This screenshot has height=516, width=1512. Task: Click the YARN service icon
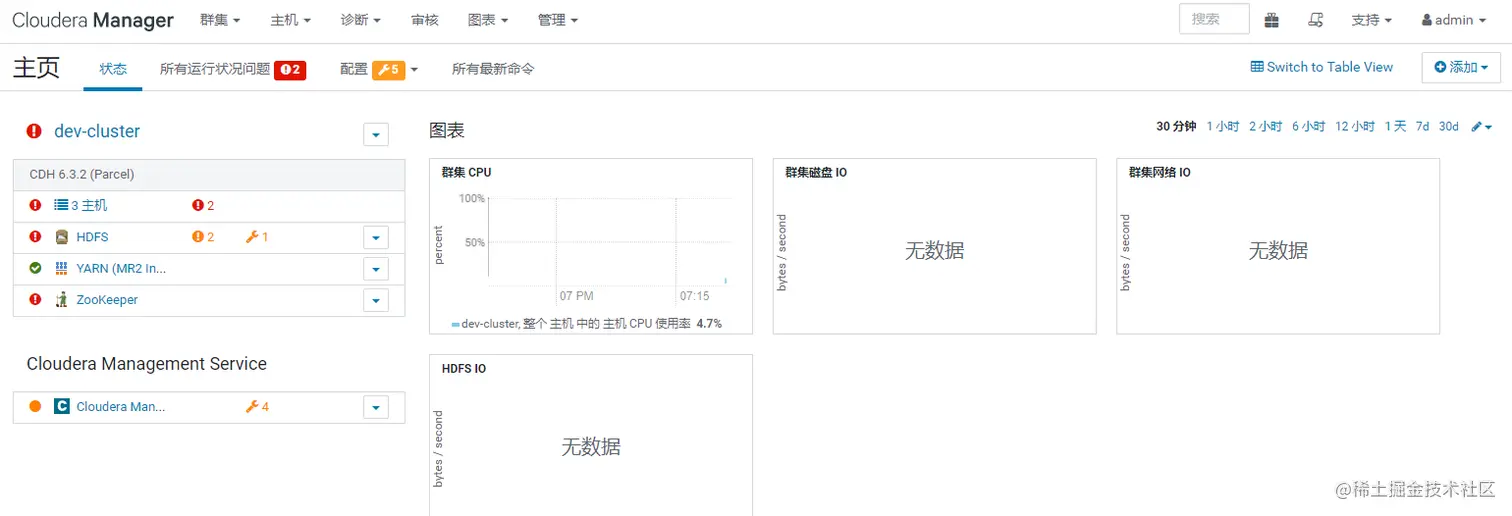pos(62,268)
